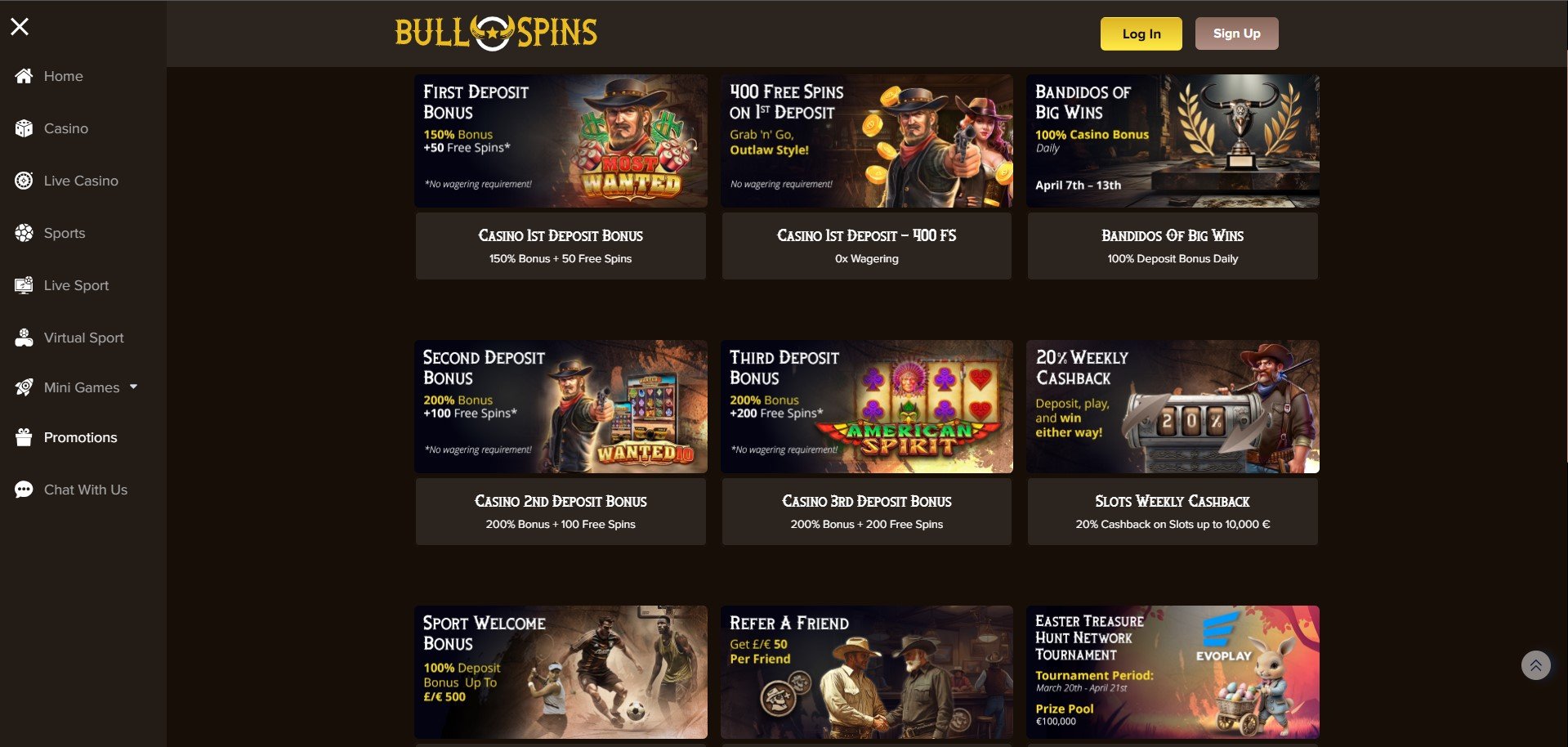Click the Virtual Sport icon

[x=24, y=338]
